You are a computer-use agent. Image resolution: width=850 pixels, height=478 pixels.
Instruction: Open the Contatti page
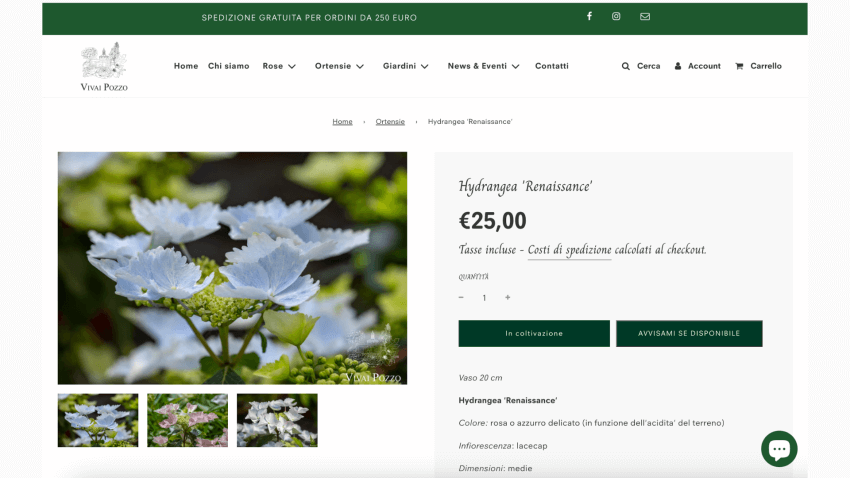(x=552, y=66)
